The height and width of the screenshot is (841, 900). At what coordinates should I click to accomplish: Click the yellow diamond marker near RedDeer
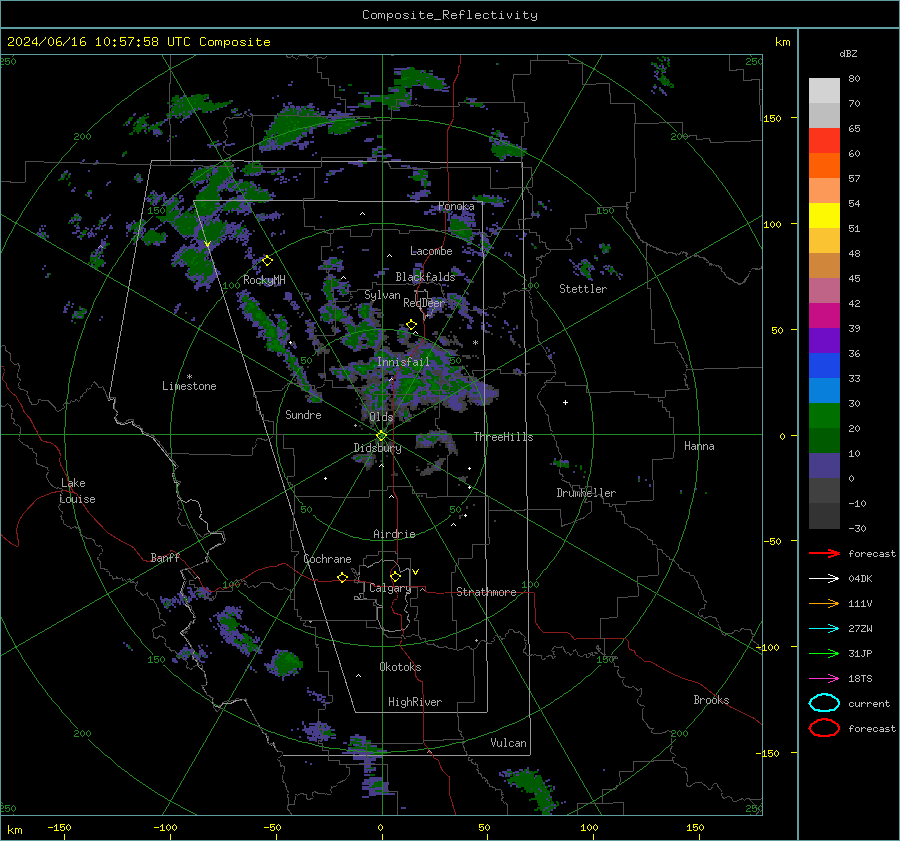click(411, 325)
